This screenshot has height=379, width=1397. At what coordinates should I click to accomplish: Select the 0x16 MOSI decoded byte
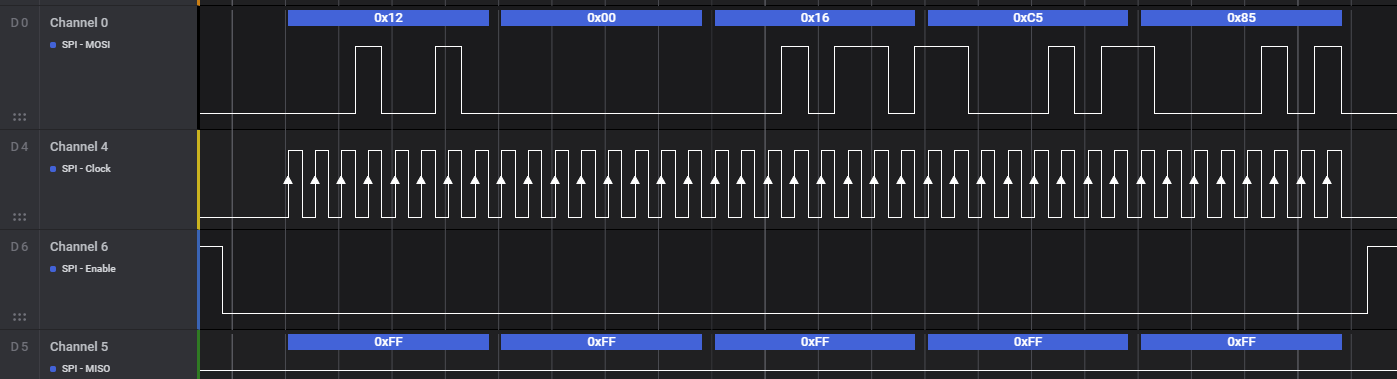815,18
